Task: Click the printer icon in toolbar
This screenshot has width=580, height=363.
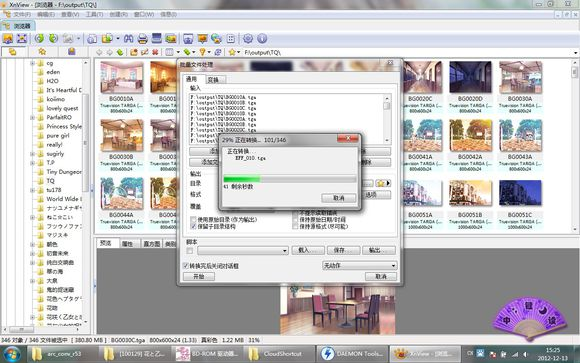Action: [143, 38]
